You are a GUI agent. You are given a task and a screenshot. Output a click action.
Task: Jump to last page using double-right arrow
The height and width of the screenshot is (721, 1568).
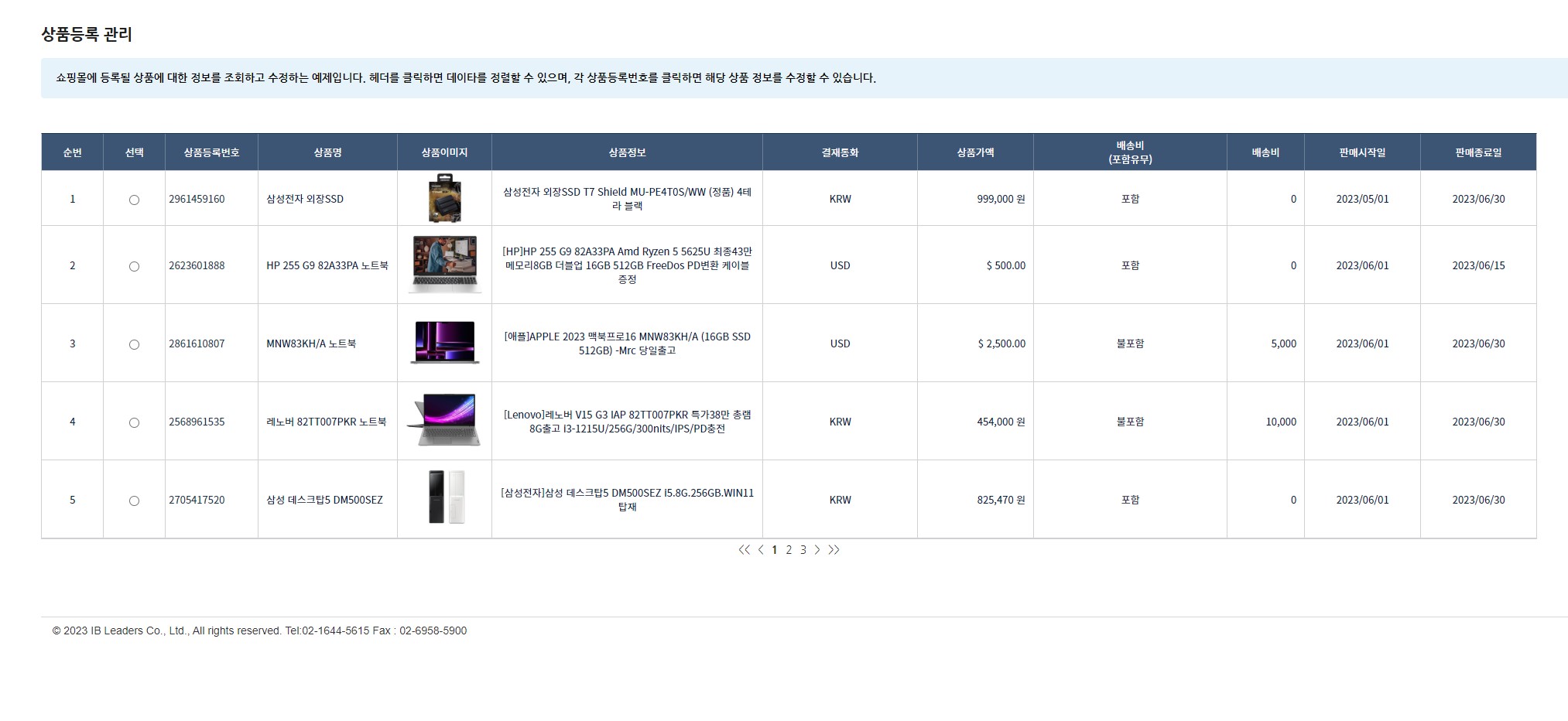[x=834, y=550]
